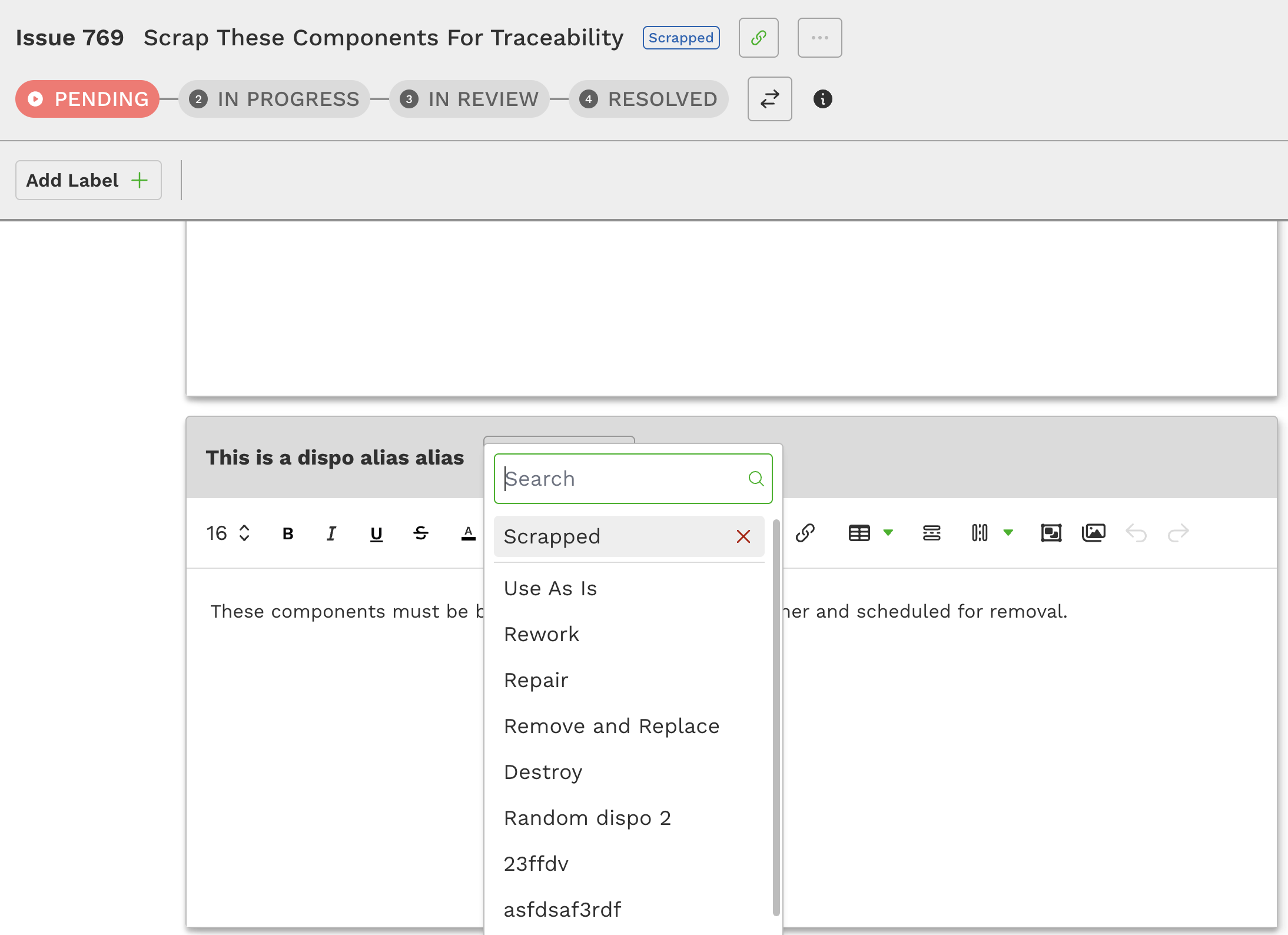
Task: Click the Add Label button
Action: (x=88, y=180)
